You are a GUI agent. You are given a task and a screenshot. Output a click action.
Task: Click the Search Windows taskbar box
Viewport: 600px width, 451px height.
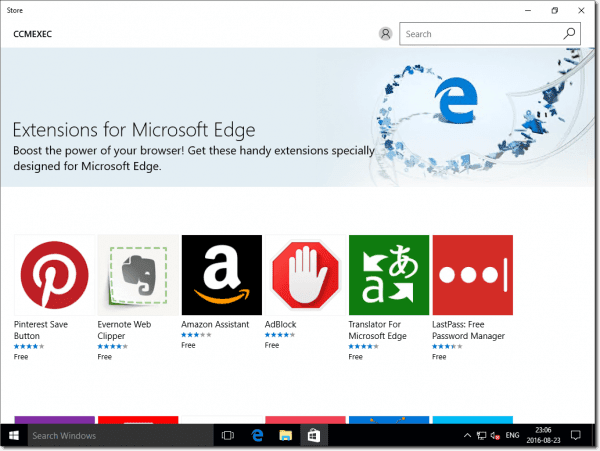120,435
